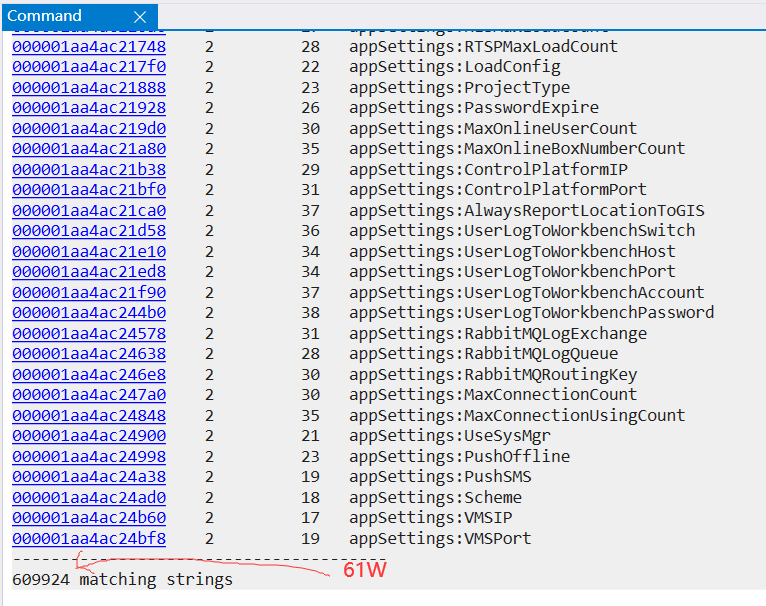766x606 pixels.
Task: Inspect object at 000001aa4ac24bf8
Action: (x=89, y=539)
